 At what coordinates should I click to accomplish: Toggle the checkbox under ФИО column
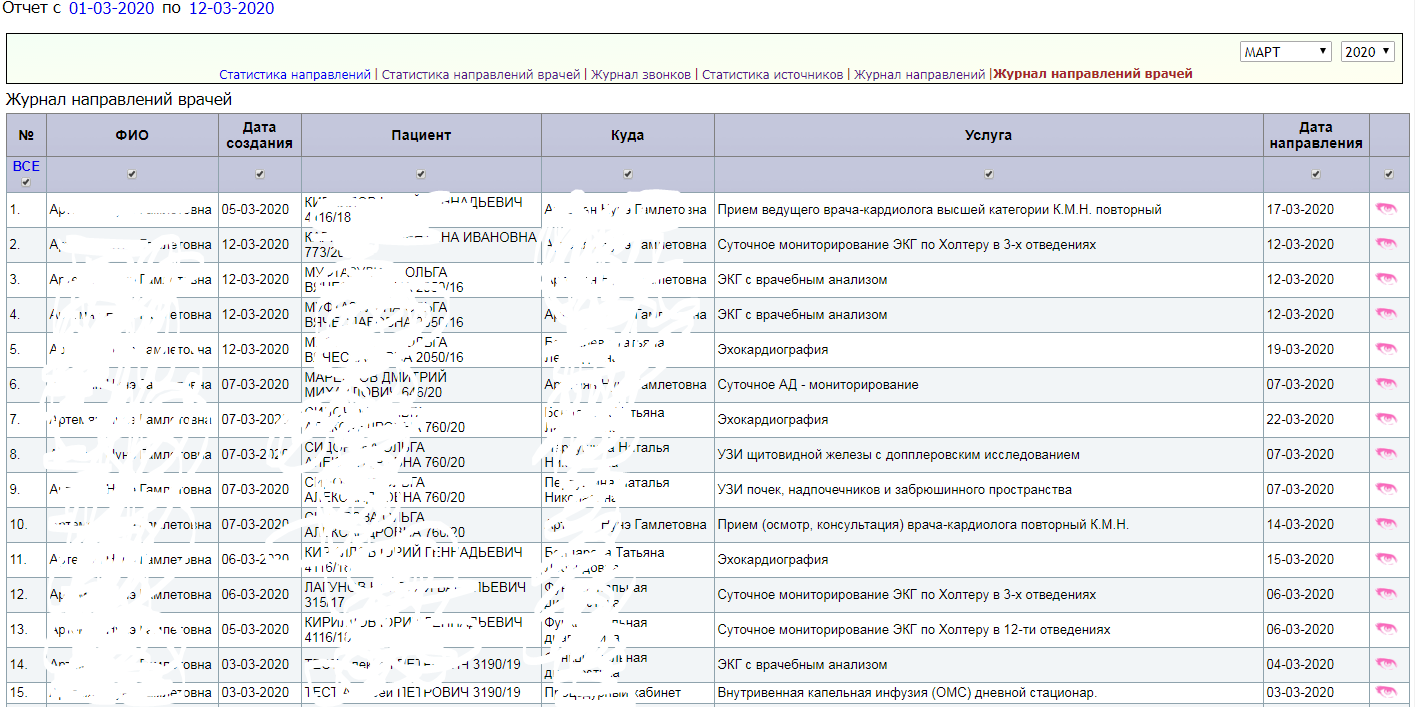click(x=132, y=175)
